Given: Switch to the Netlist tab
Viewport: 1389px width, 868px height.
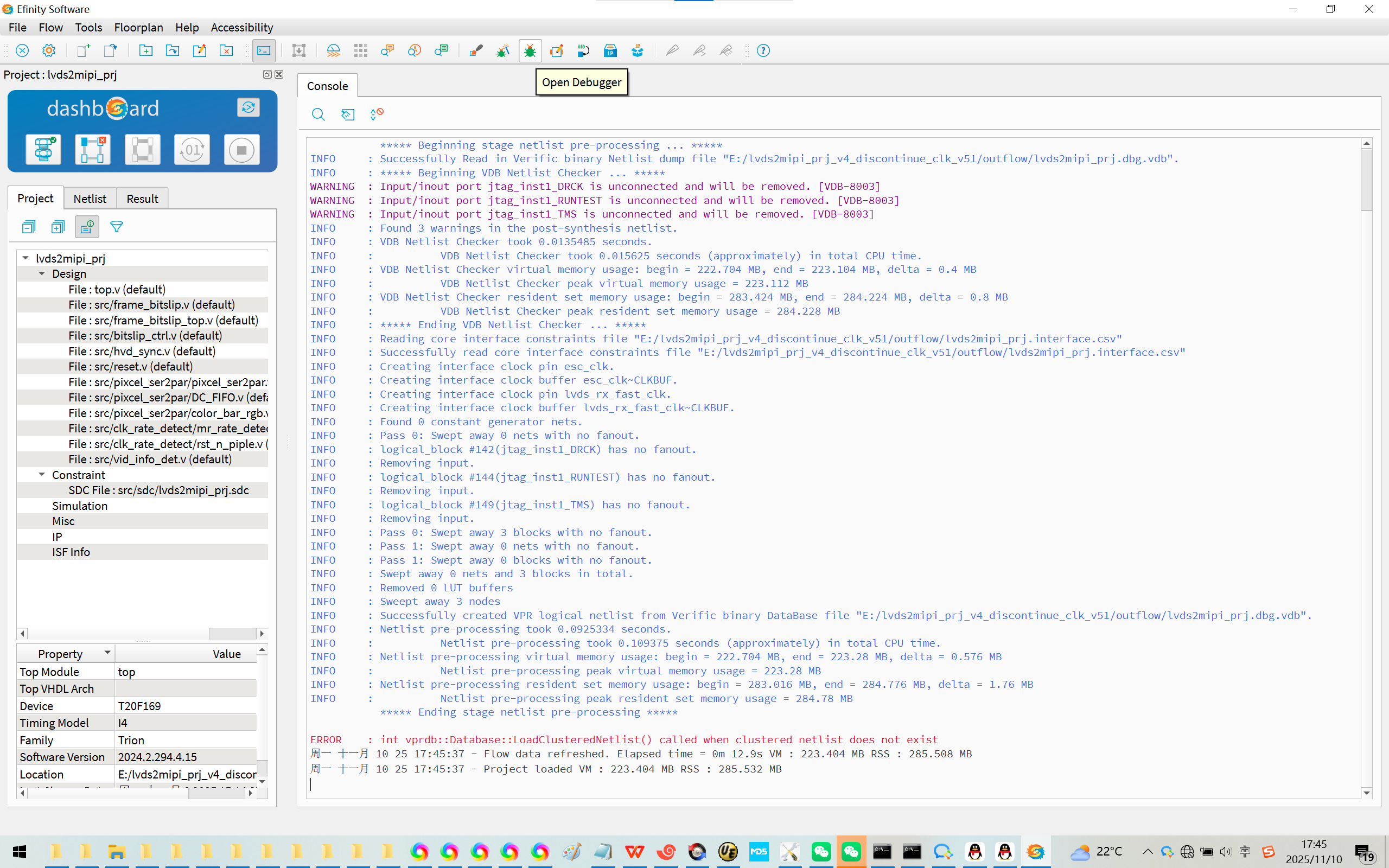Looking at the screenshot, I should (x=90, y=199).
